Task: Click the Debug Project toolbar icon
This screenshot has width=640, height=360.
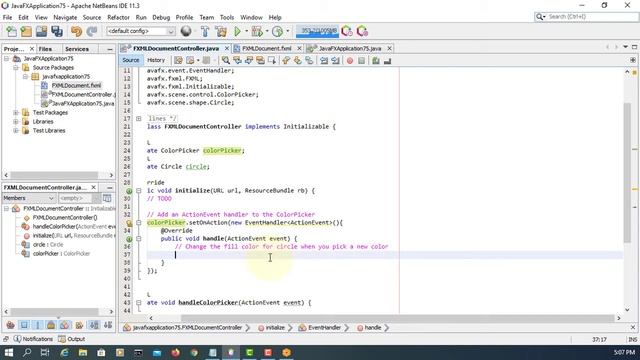Action: tap(257, 31)
